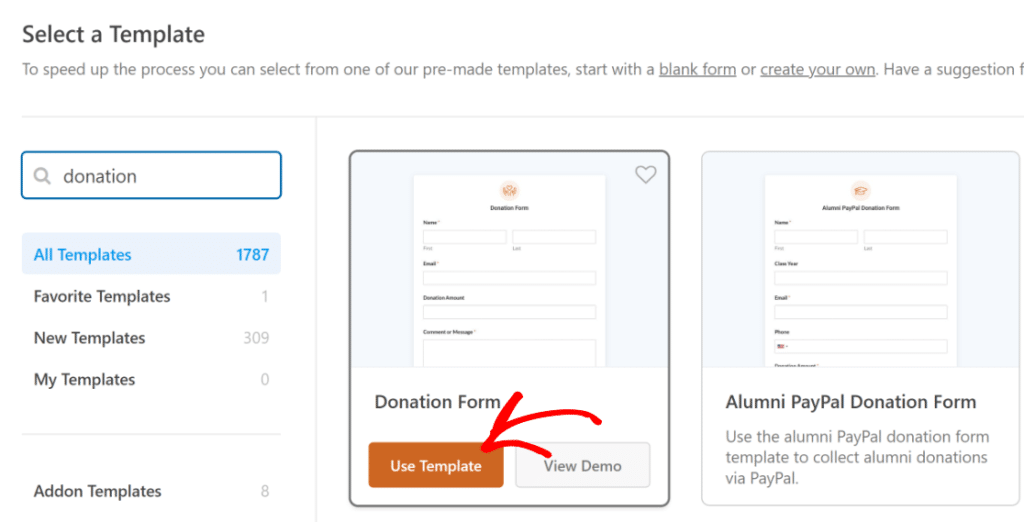Click the search magnifier icon
Image resolution: width=1024 pixels, height=522 pixels.
[x=42, y=176]
